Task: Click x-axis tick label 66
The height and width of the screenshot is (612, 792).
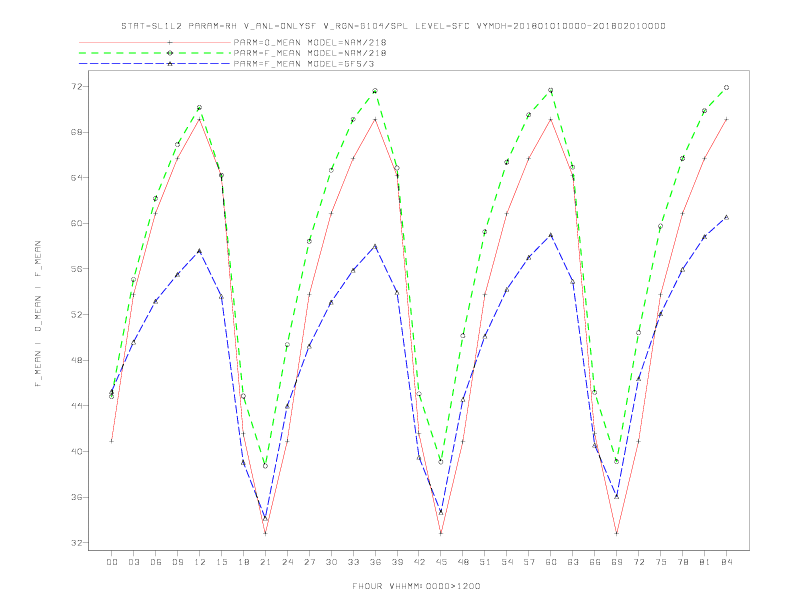Action: [x=595, y=562]
